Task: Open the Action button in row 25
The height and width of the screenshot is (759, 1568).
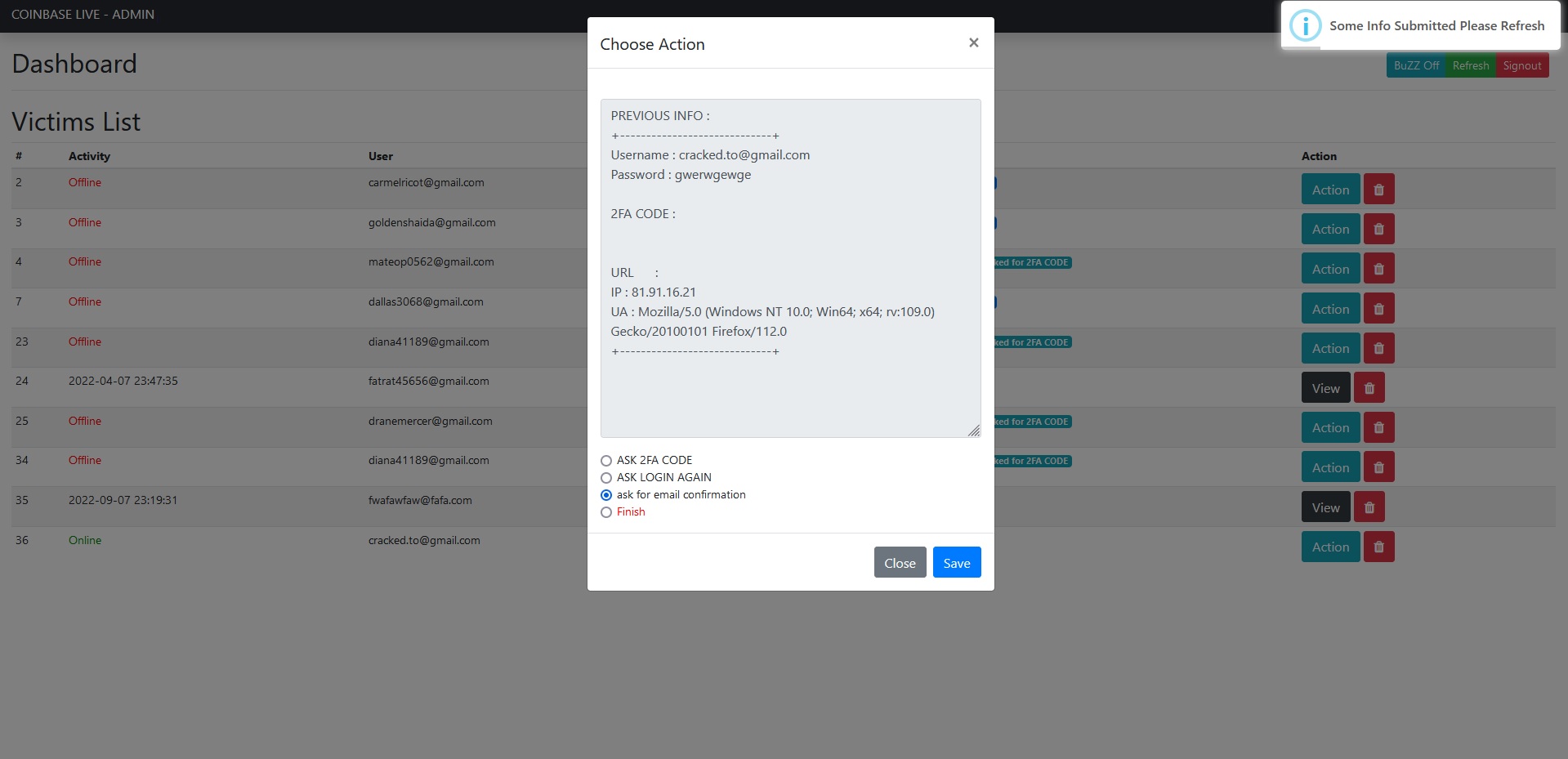Action: coord(1330,427)
